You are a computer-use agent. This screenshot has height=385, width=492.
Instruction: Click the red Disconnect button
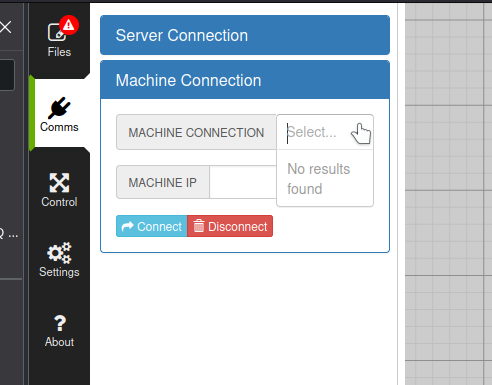(230, 226)
